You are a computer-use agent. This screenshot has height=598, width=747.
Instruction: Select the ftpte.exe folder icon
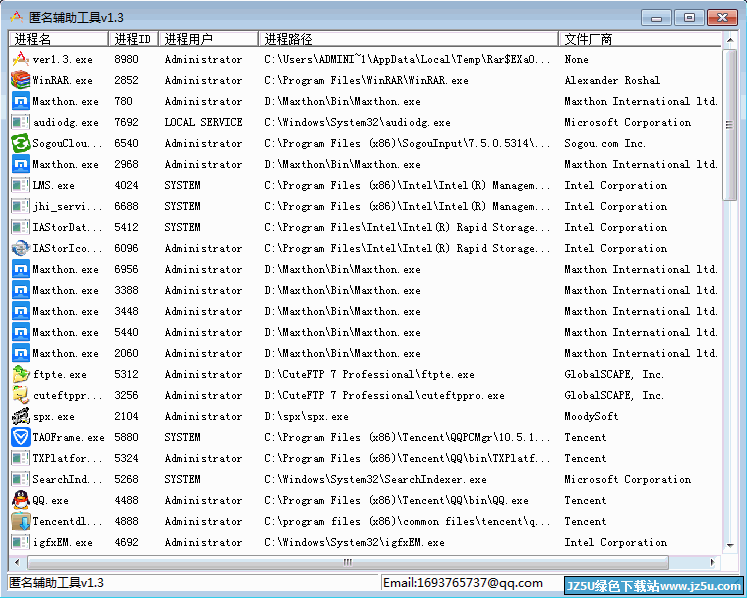tap(20, 374)
